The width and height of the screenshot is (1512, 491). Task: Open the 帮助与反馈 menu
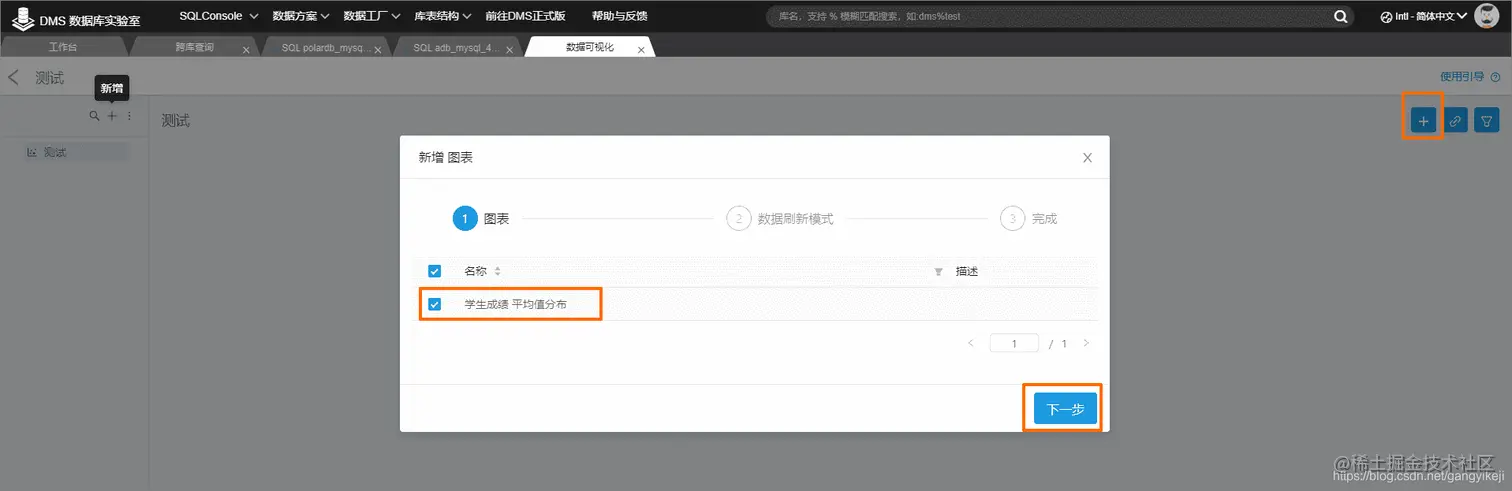tap(619, 16)
